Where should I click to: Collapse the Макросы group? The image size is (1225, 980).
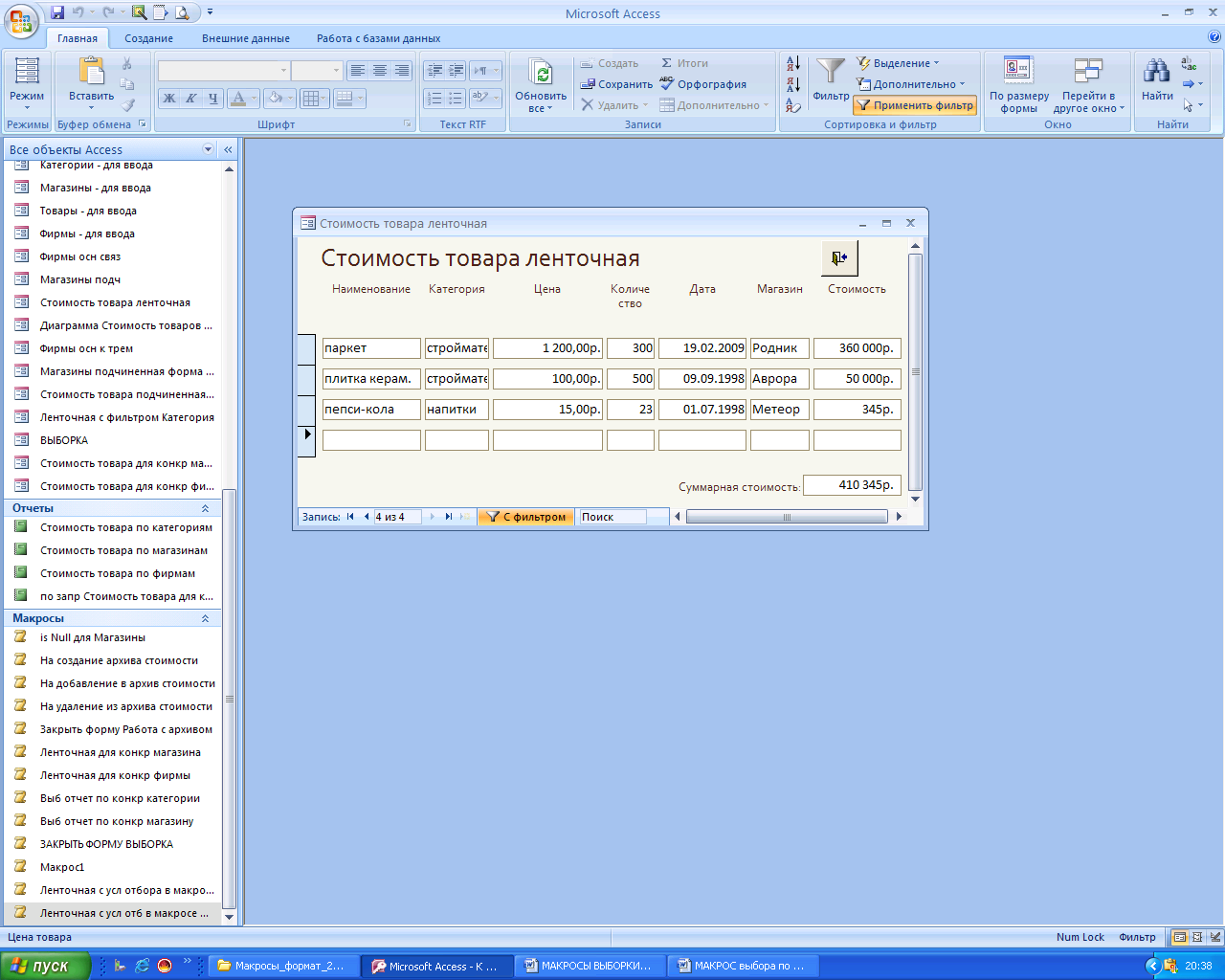(x=205, y=618)
